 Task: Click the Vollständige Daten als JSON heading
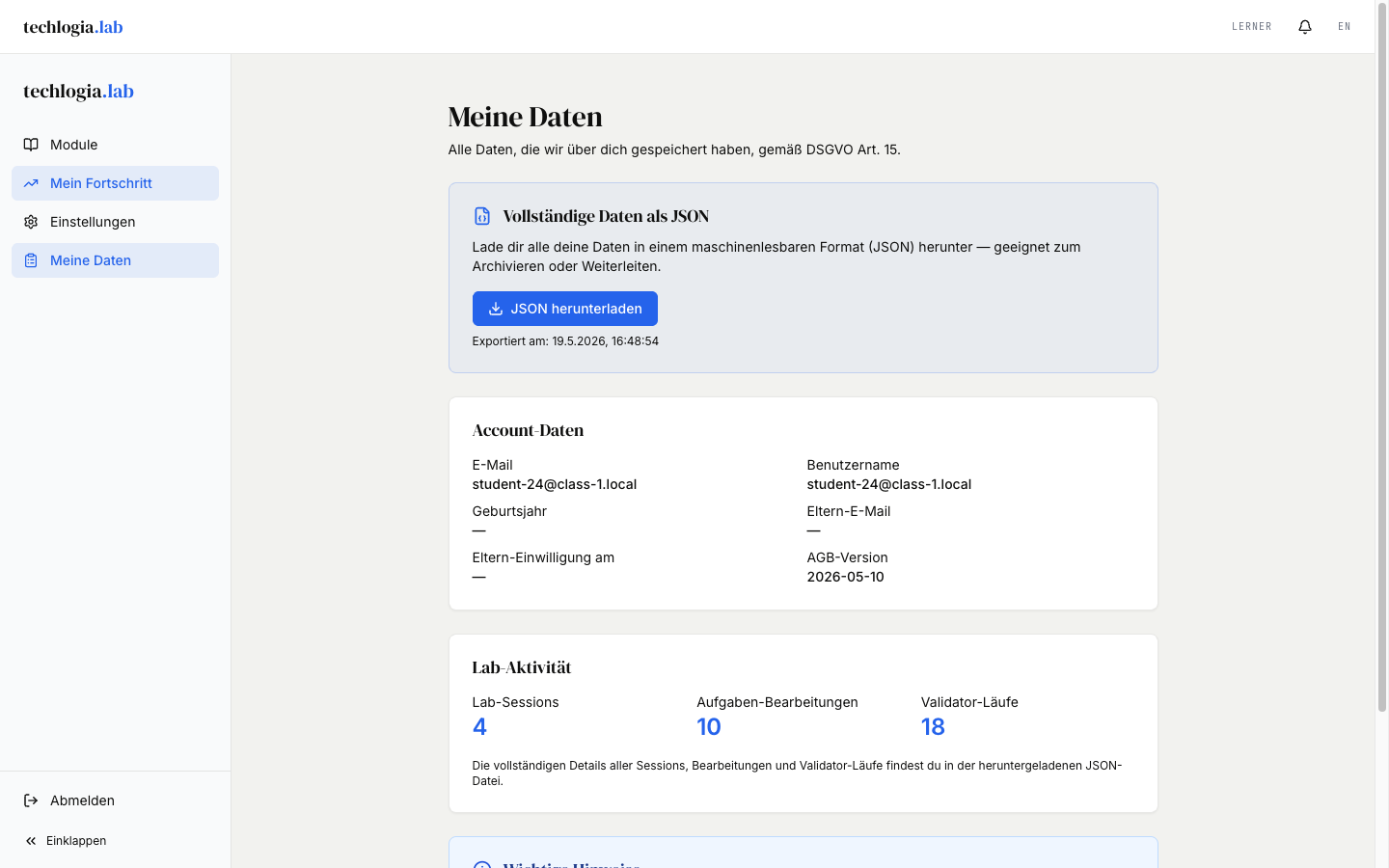pos(607,216)
